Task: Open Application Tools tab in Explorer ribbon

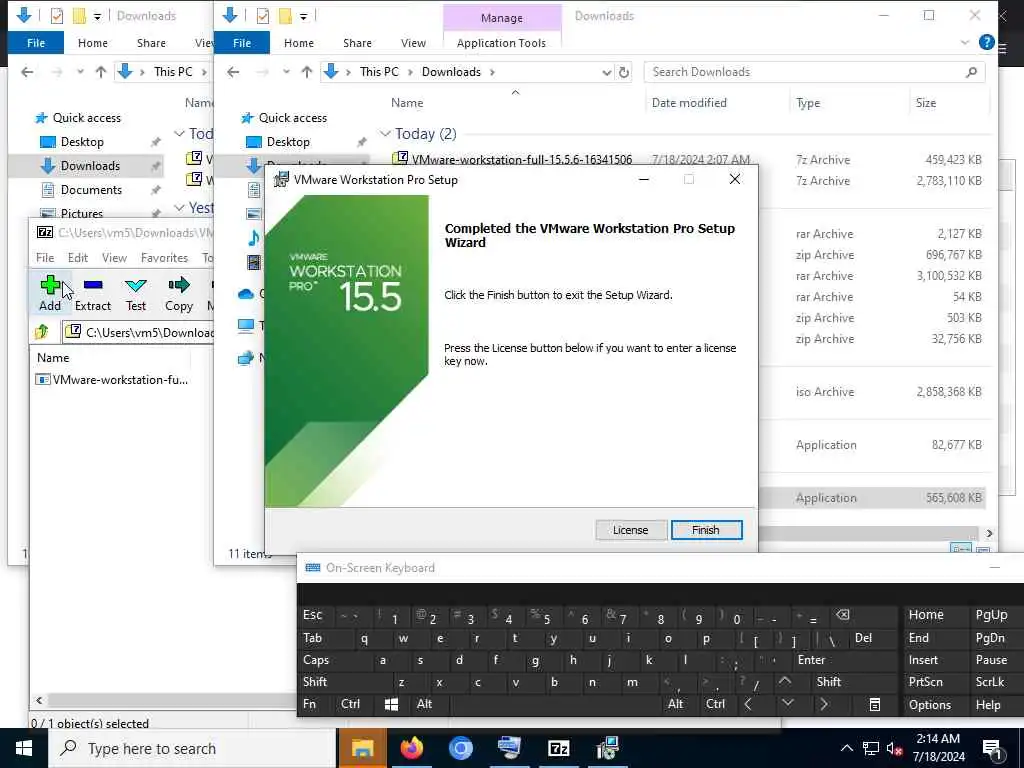Action: pos(501,43)
